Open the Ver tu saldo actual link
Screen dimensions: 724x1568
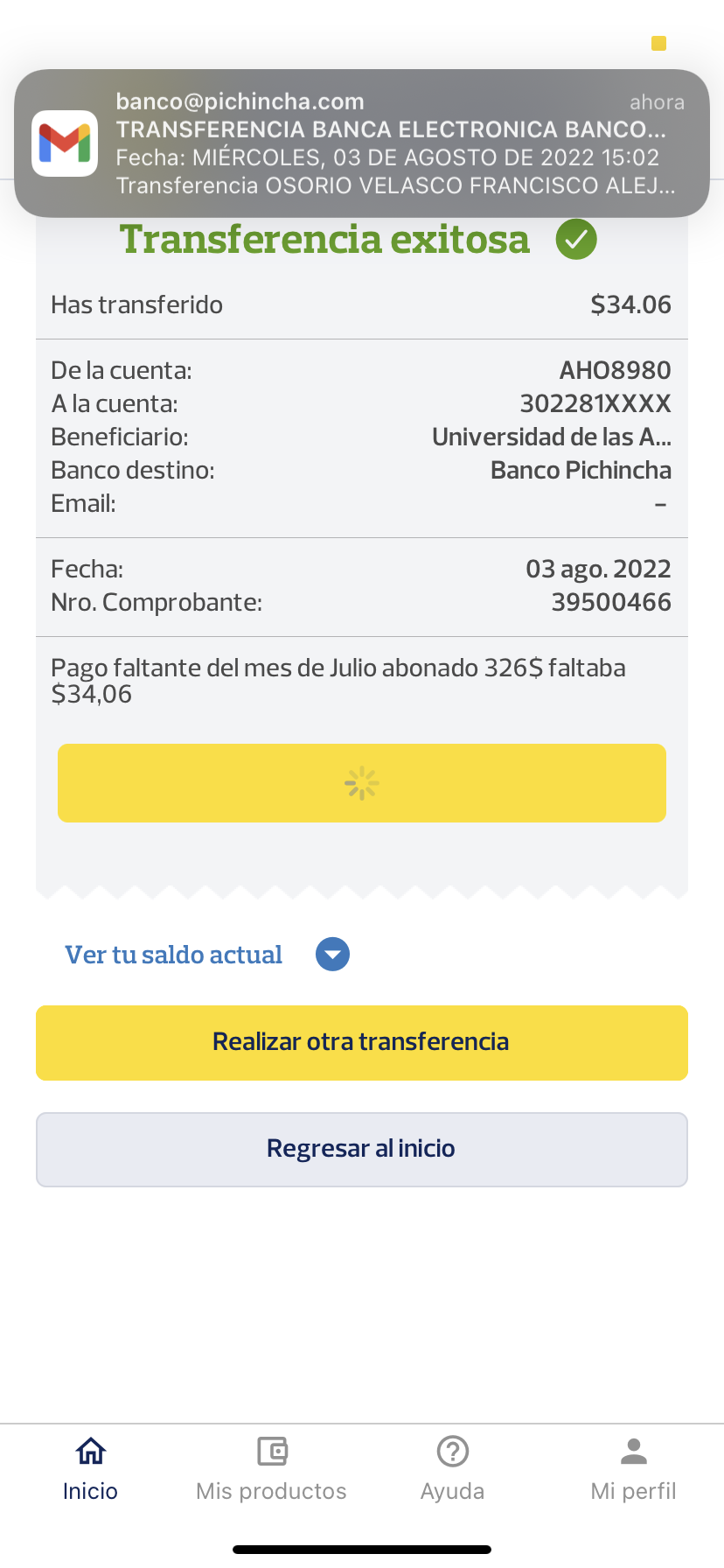click(174, 955)
